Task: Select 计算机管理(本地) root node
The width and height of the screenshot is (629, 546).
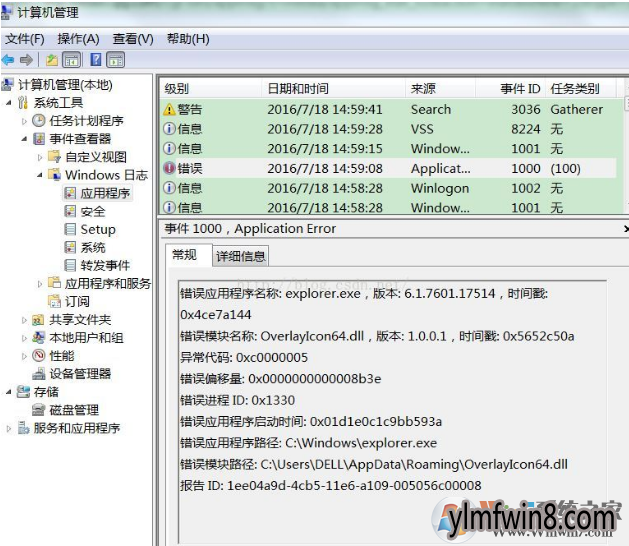Action: [65, 85]
